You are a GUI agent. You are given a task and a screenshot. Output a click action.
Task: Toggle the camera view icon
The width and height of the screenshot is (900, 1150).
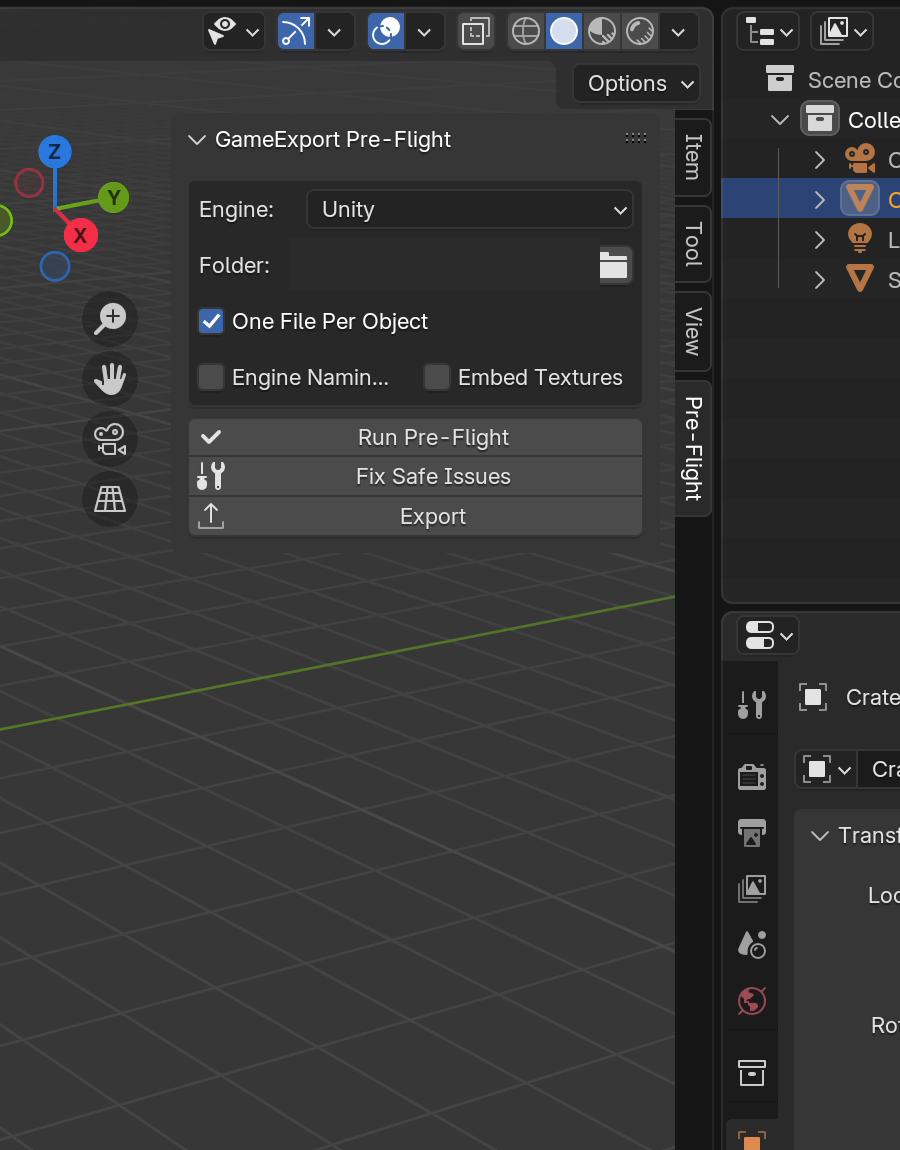pos(110,439)
